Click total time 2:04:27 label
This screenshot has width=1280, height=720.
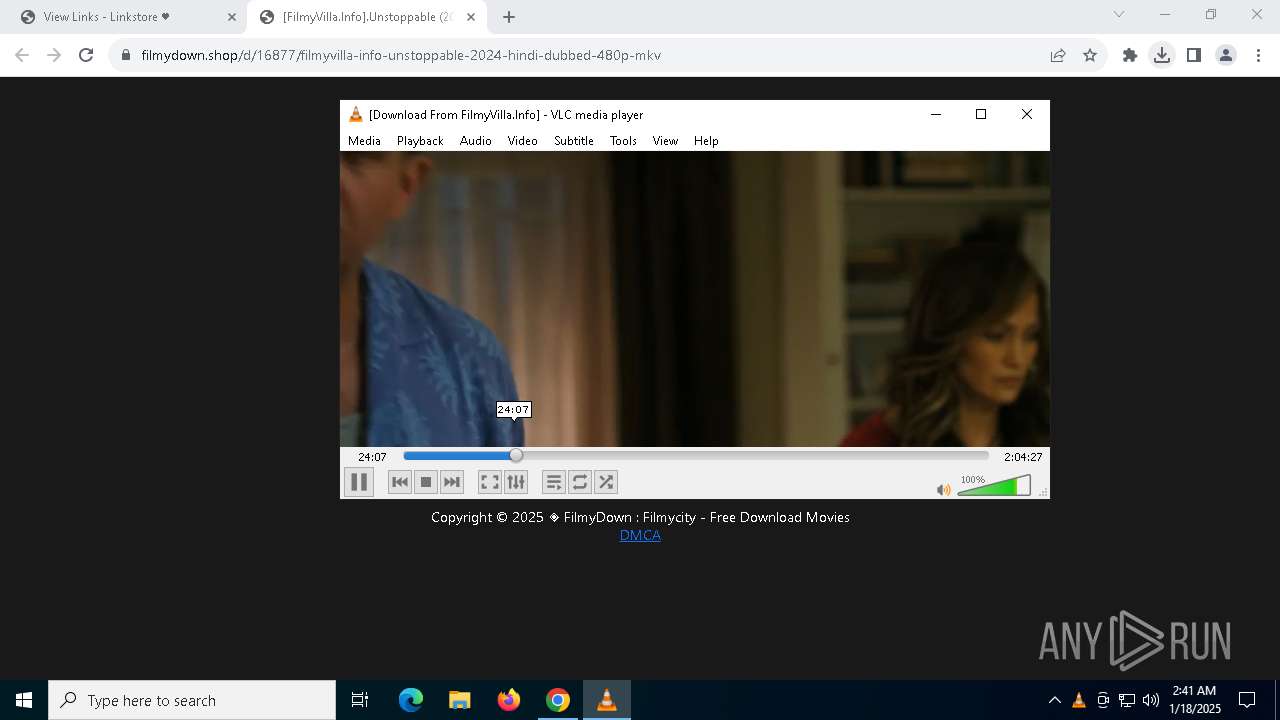tap(1023, 457)
